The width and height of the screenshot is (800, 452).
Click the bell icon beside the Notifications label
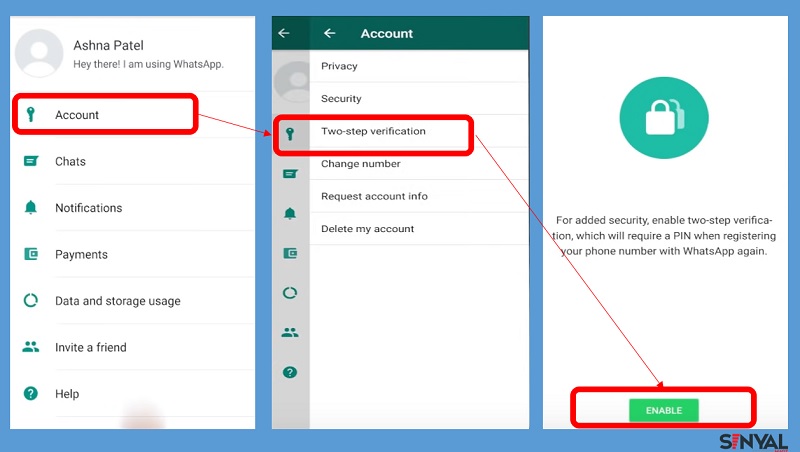(x=31, y=208)
